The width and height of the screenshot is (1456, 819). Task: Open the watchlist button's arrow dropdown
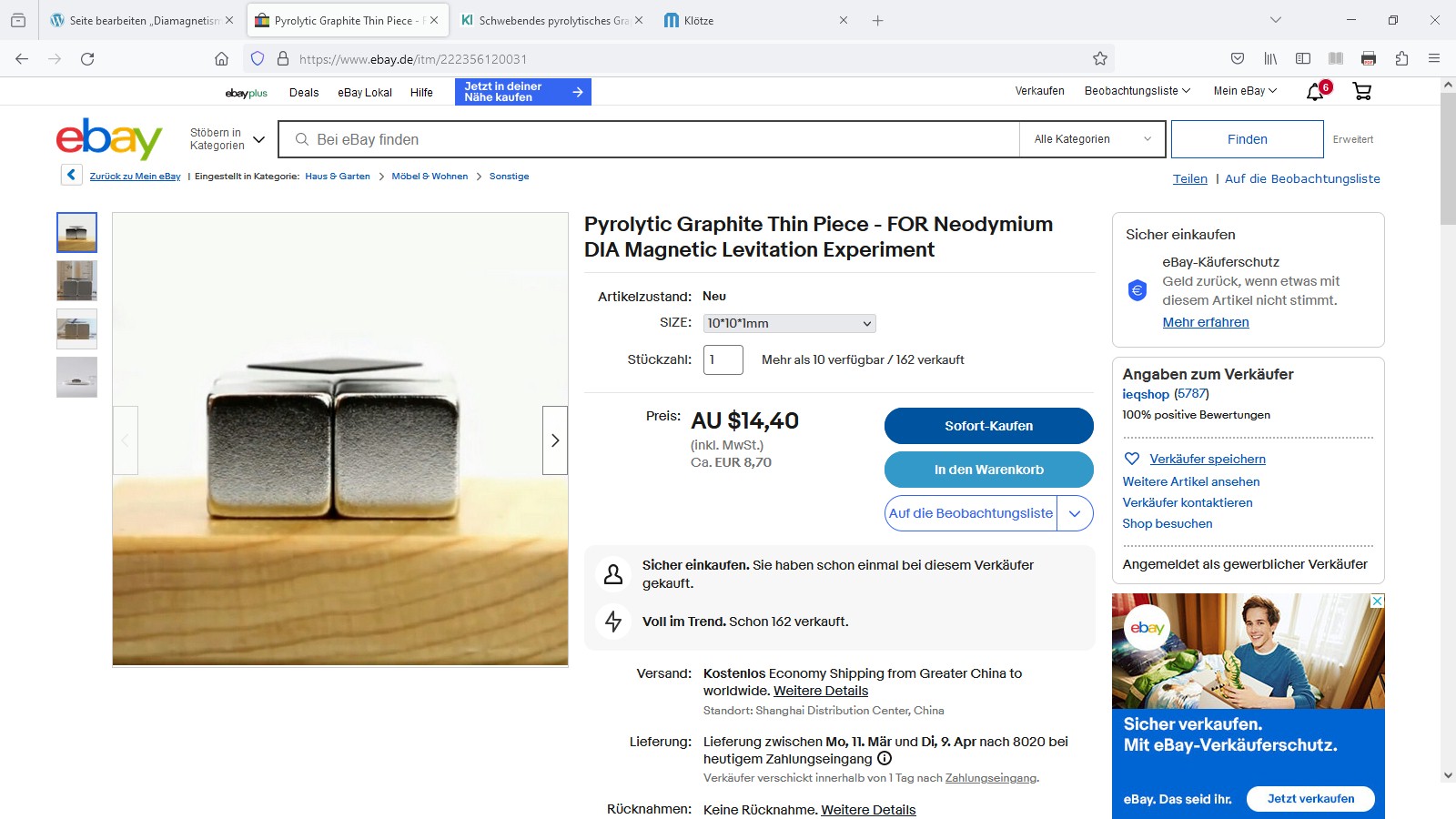pos(1075,513)
